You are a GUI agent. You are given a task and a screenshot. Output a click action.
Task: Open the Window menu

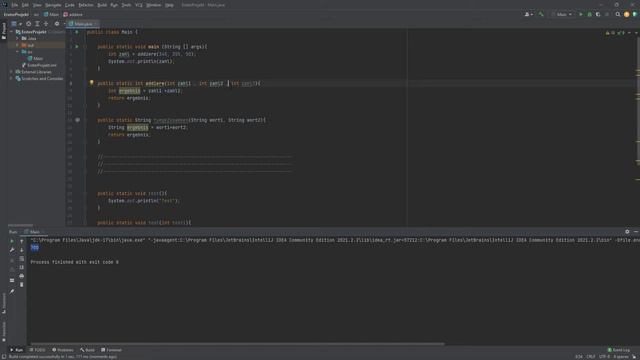pyautogui.click(x=154, y=5)
